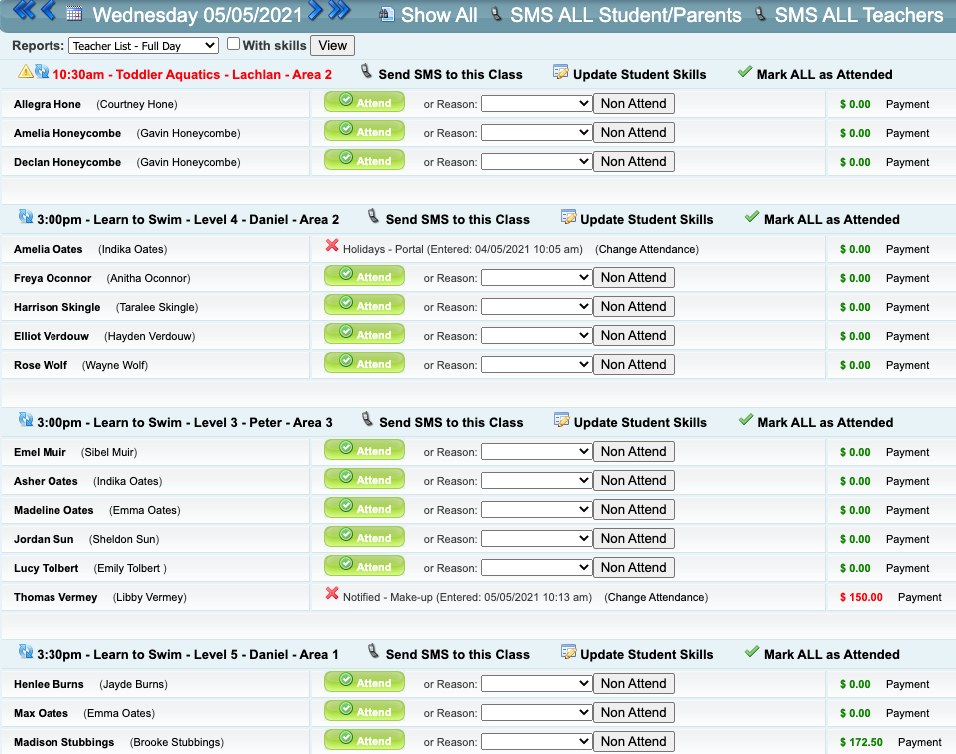Click Non Attend for Asher Oates
956x754 pixels.
click(633, 480)
